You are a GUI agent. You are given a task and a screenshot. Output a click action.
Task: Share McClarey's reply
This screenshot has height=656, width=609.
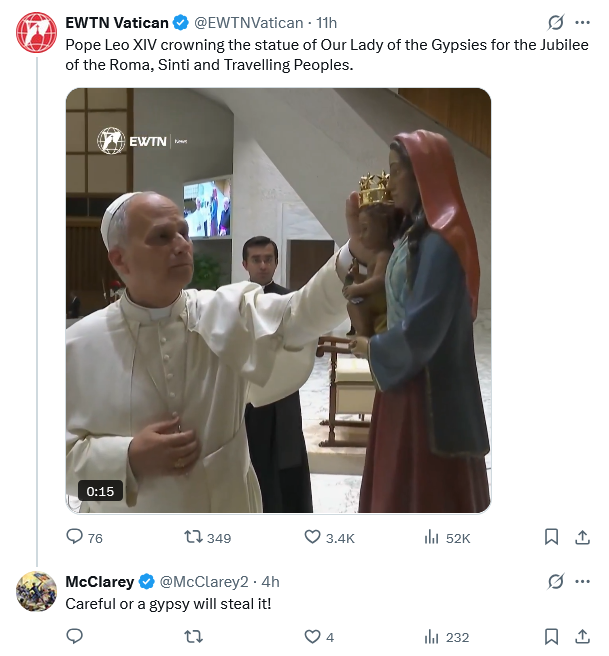click(581, 636)
